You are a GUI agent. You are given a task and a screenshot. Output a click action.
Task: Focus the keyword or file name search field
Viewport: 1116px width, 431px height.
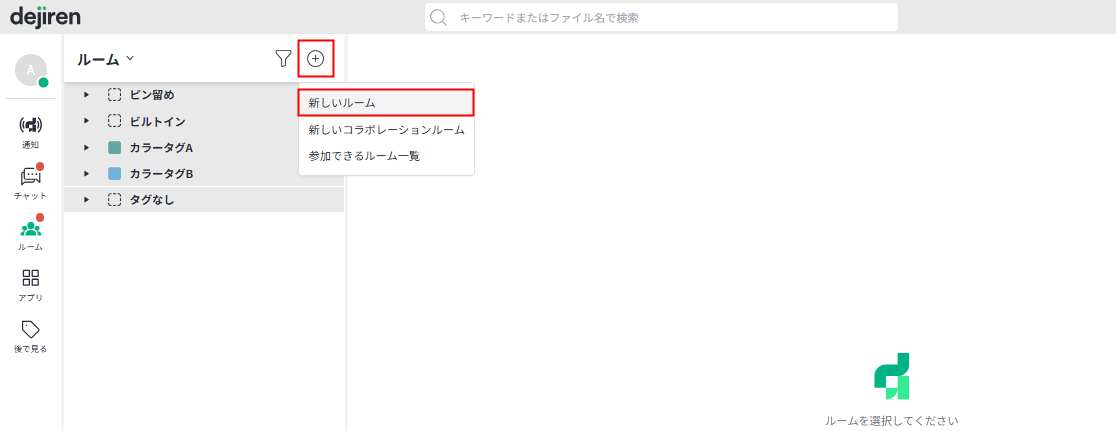(x=670, y=17)
